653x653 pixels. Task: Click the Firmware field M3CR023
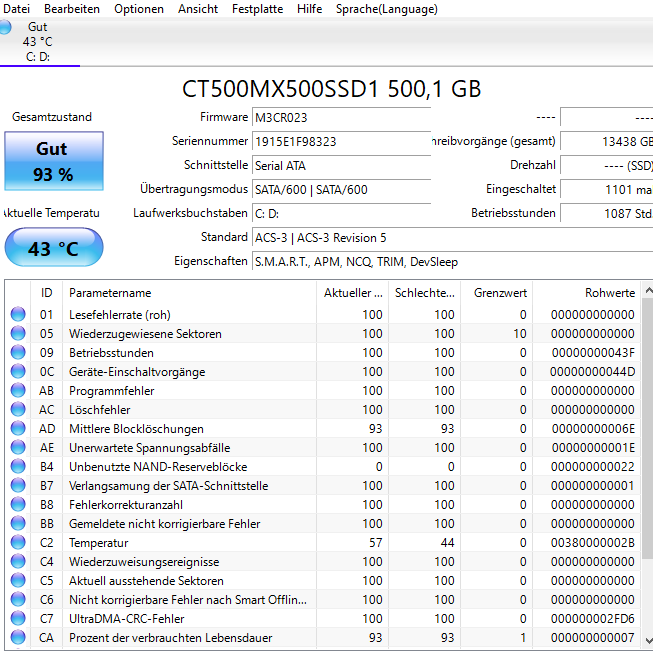click(x=341, y=117)
